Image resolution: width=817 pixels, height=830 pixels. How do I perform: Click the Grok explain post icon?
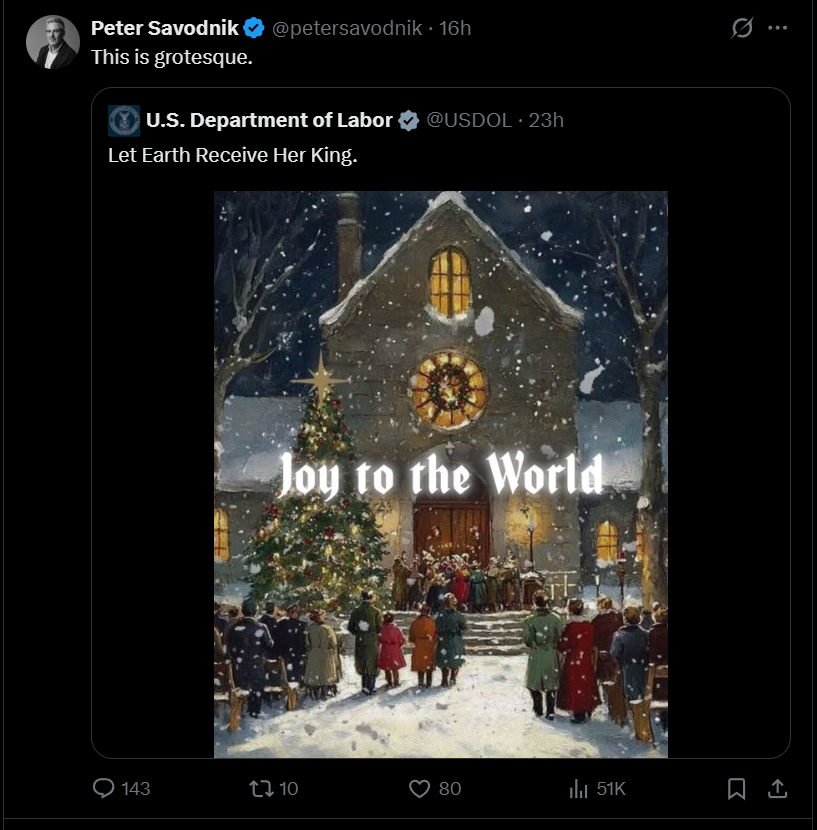tap(741, 28)
